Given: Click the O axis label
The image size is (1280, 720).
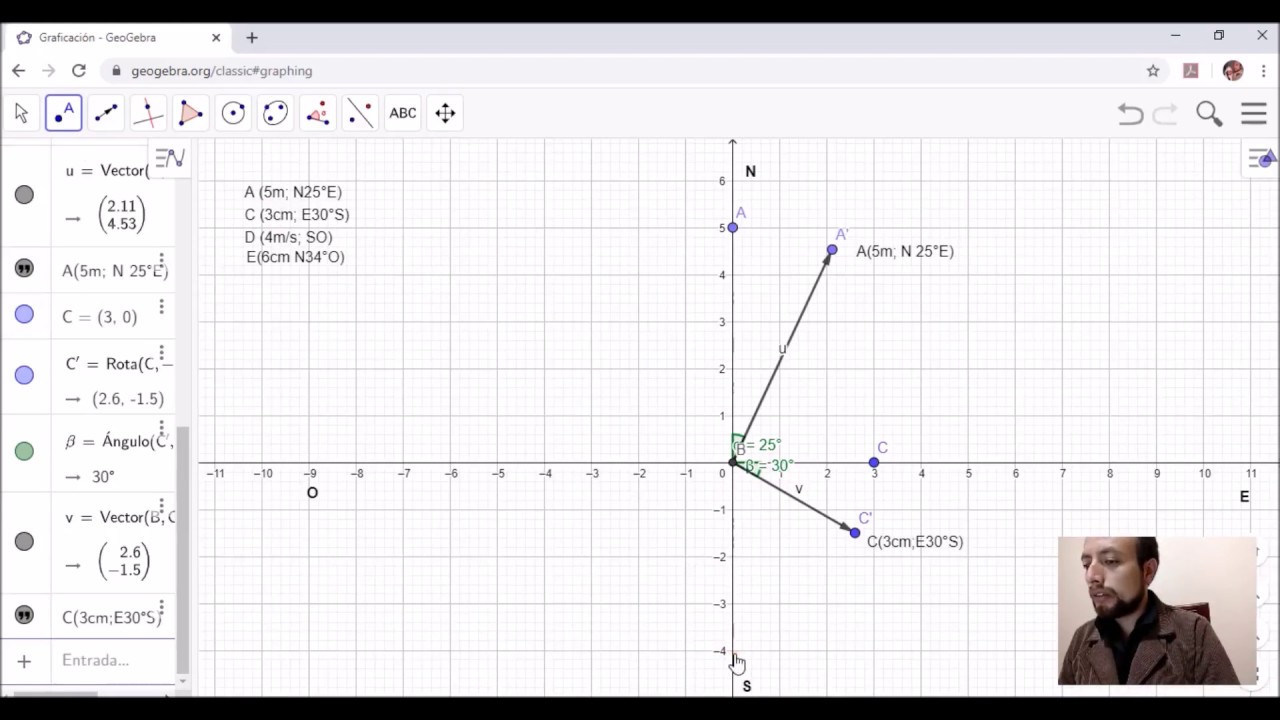Looking at the screenshot, I should click(312, 493).
